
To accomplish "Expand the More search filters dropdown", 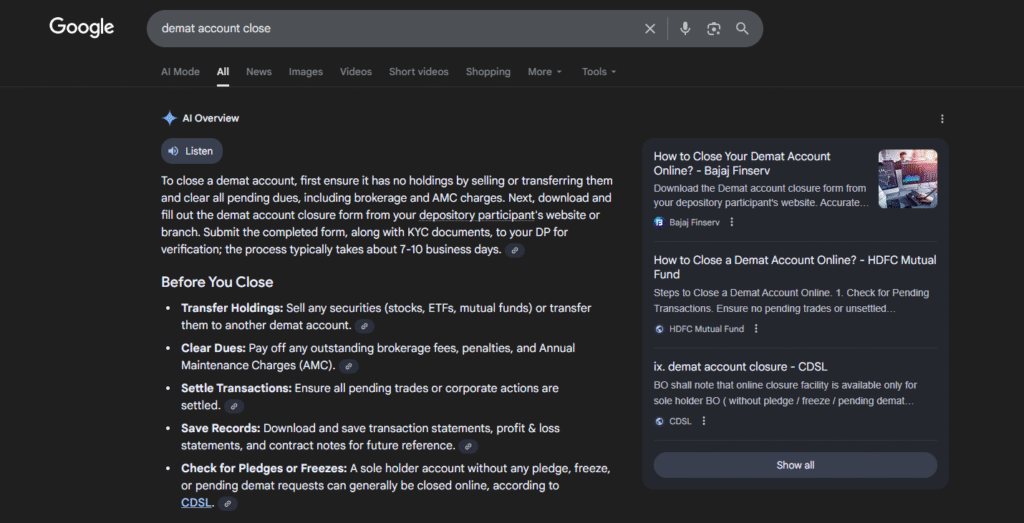I will click(x=545, y=72).
